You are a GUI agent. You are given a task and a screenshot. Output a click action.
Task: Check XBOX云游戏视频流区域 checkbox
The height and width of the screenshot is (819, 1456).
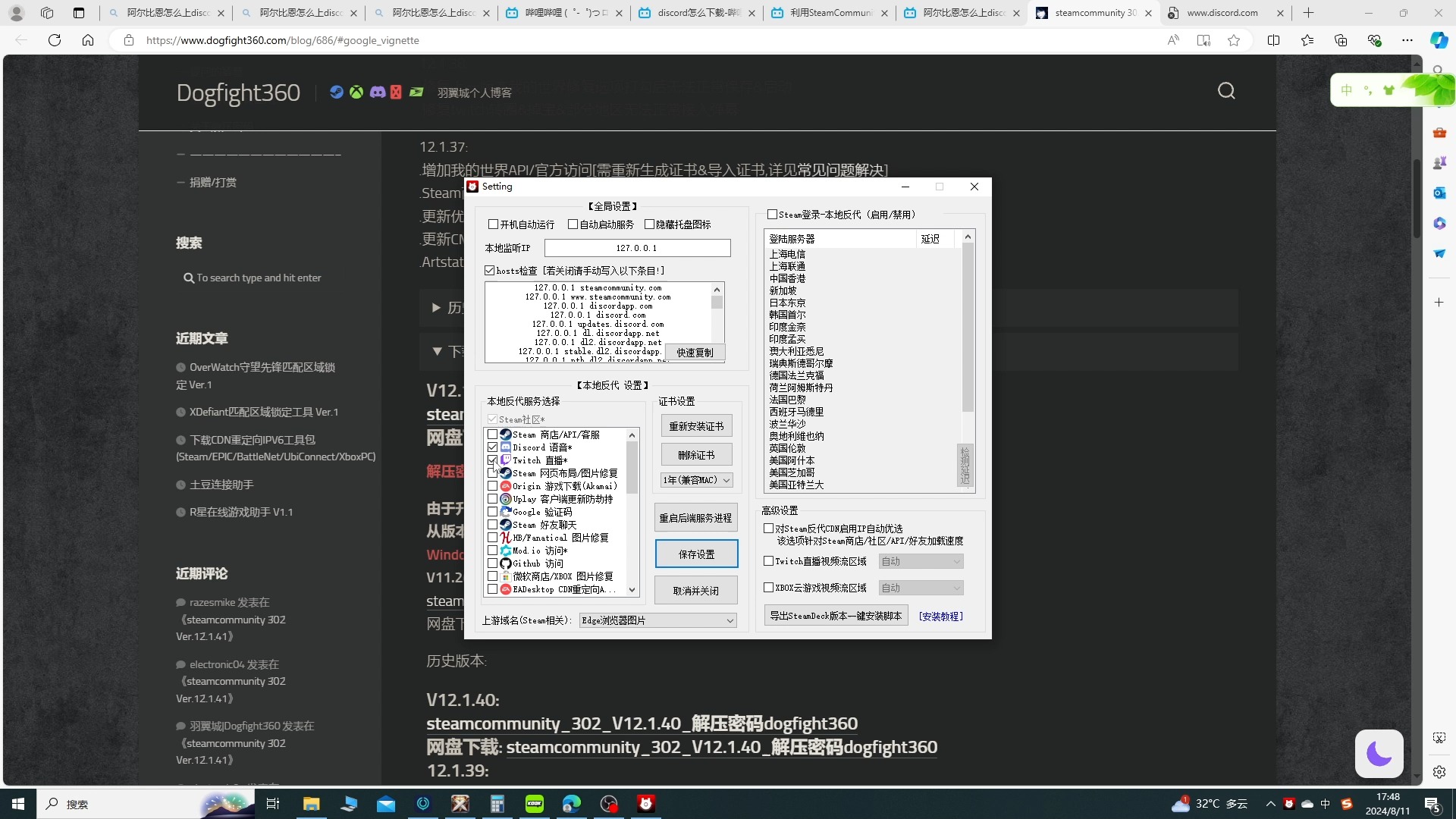(x=769, y=588)
